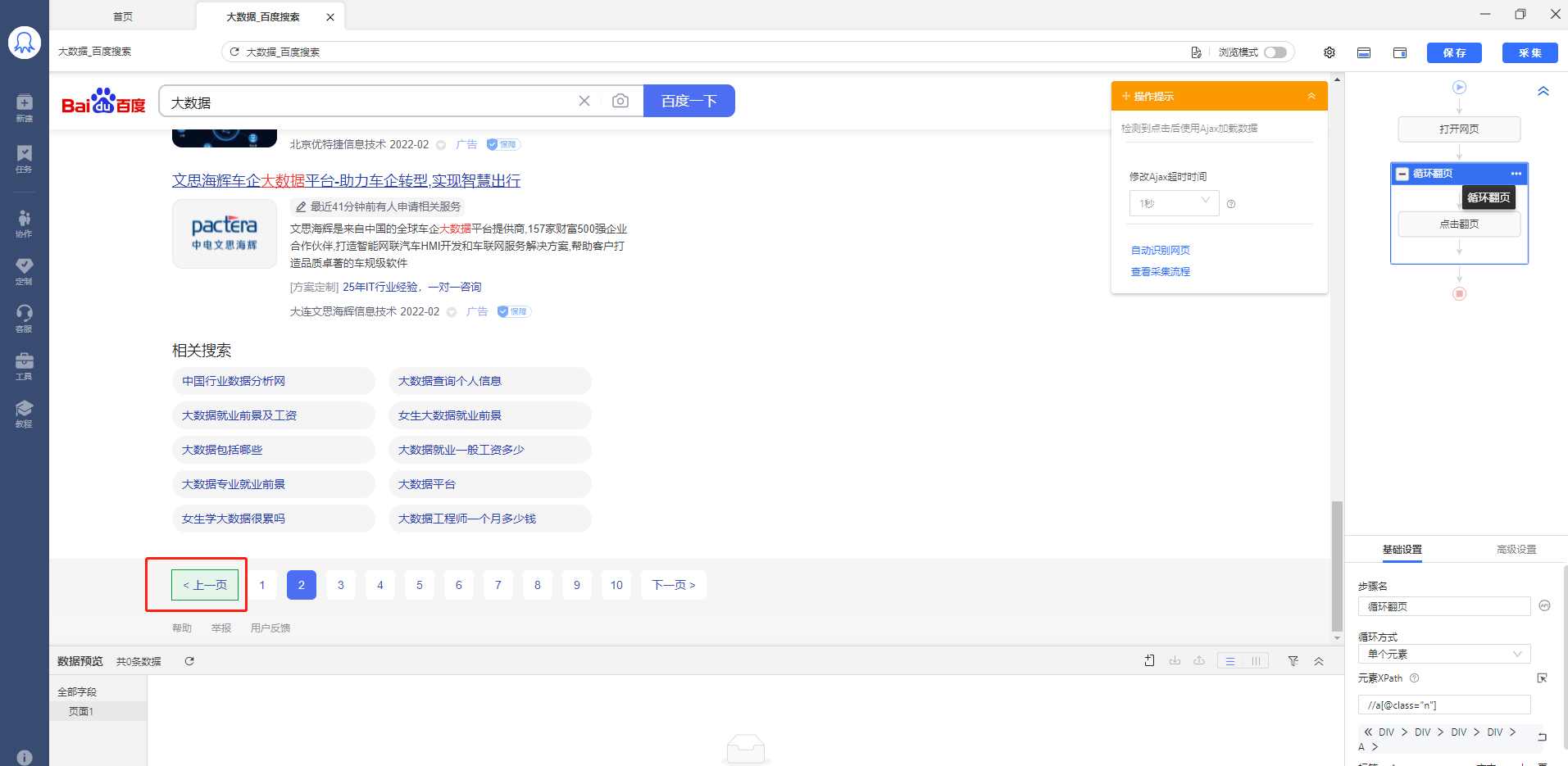Select 全部字段 in the preview list

tap(77, 692)
